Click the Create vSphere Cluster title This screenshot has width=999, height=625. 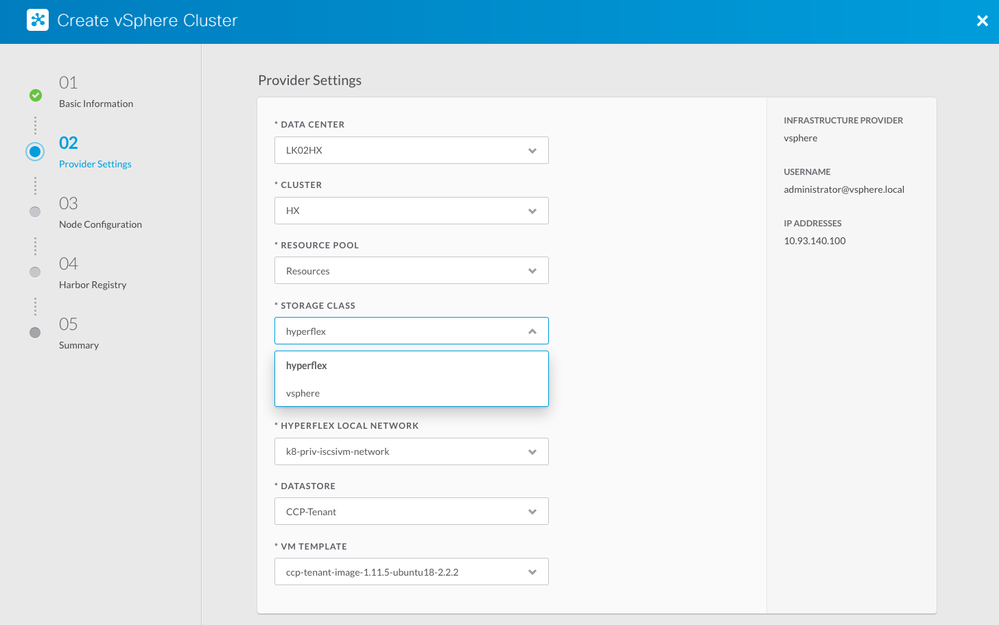point(147,20)
